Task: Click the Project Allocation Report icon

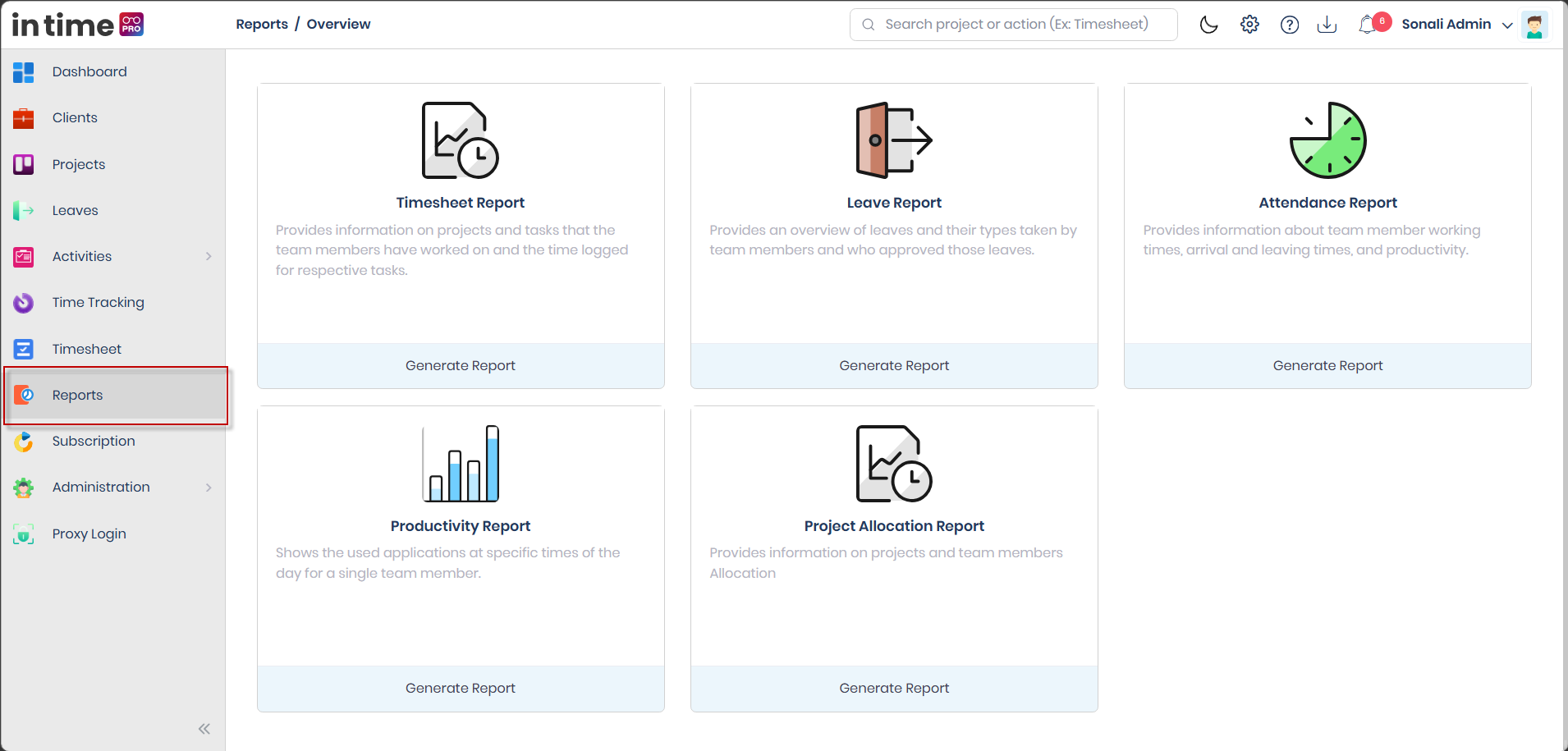Action: pos(894,464)
